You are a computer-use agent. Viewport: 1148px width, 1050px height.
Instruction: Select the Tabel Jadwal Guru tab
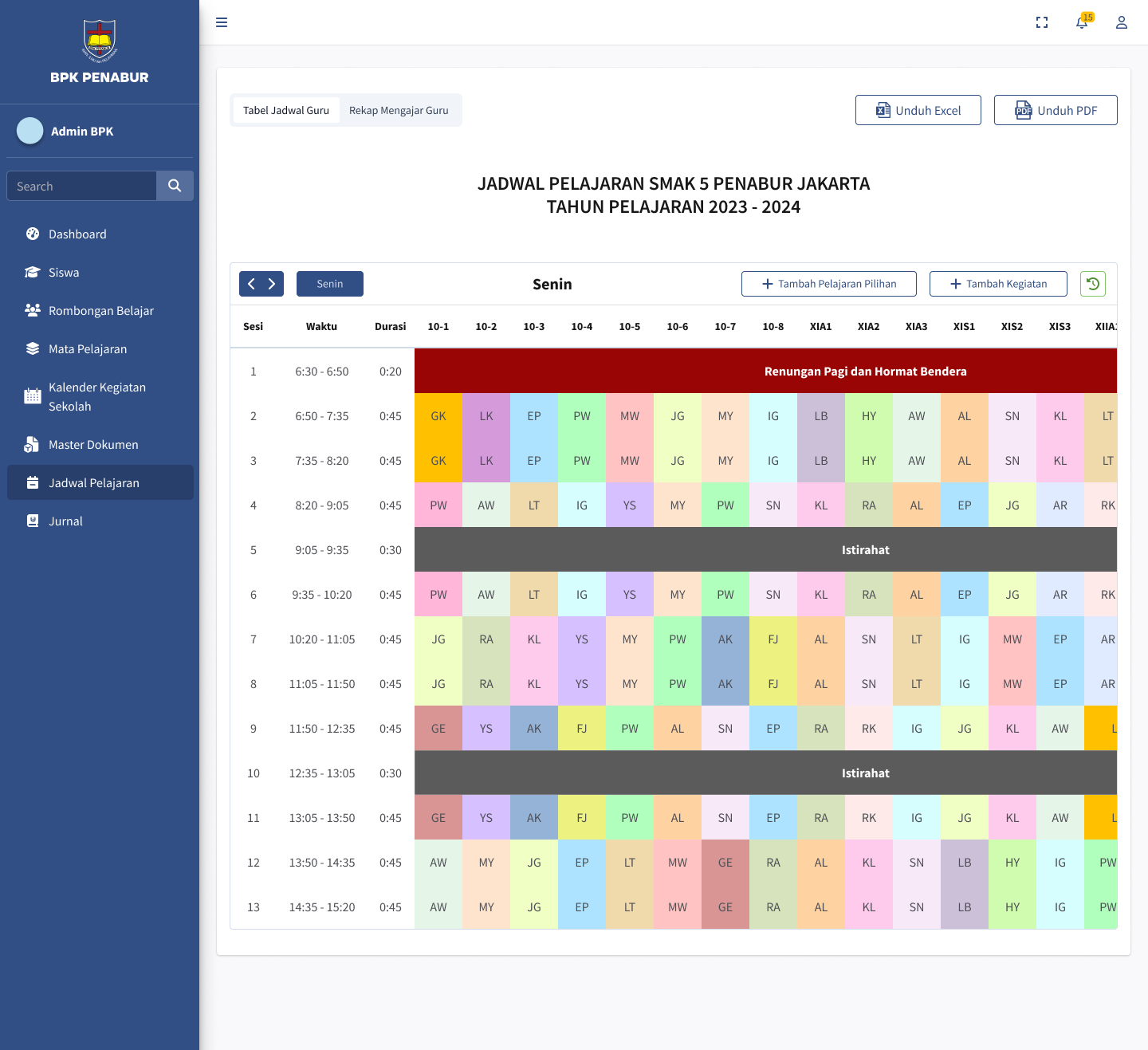[286, 110]
